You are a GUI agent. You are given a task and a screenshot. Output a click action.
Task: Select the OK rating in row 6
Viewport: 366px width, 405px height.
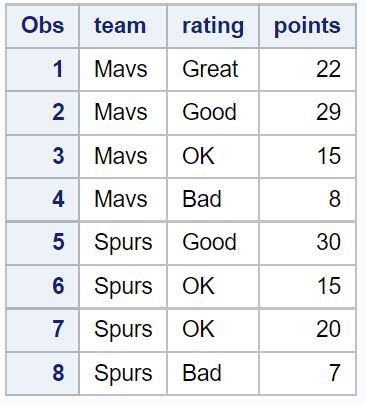tap(213, 286)
